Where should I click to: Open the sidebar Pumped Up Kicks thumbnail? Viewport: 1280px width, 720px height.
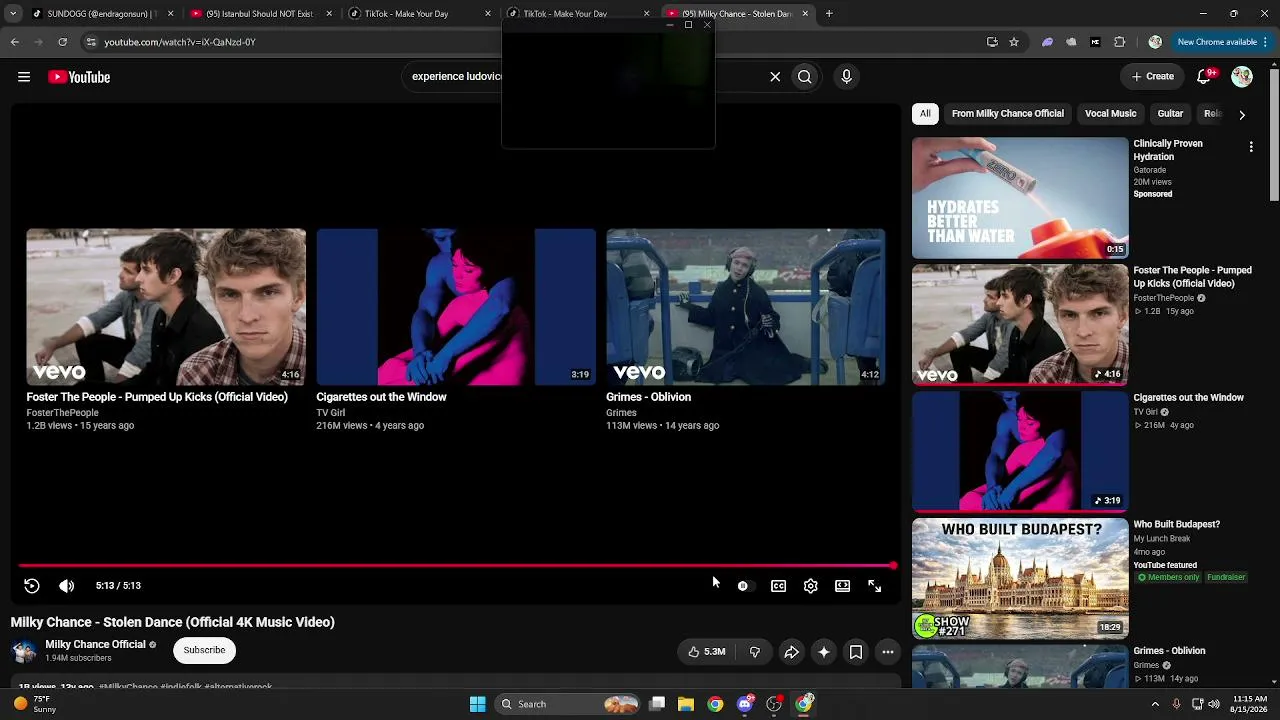[x=1020, y=324]
